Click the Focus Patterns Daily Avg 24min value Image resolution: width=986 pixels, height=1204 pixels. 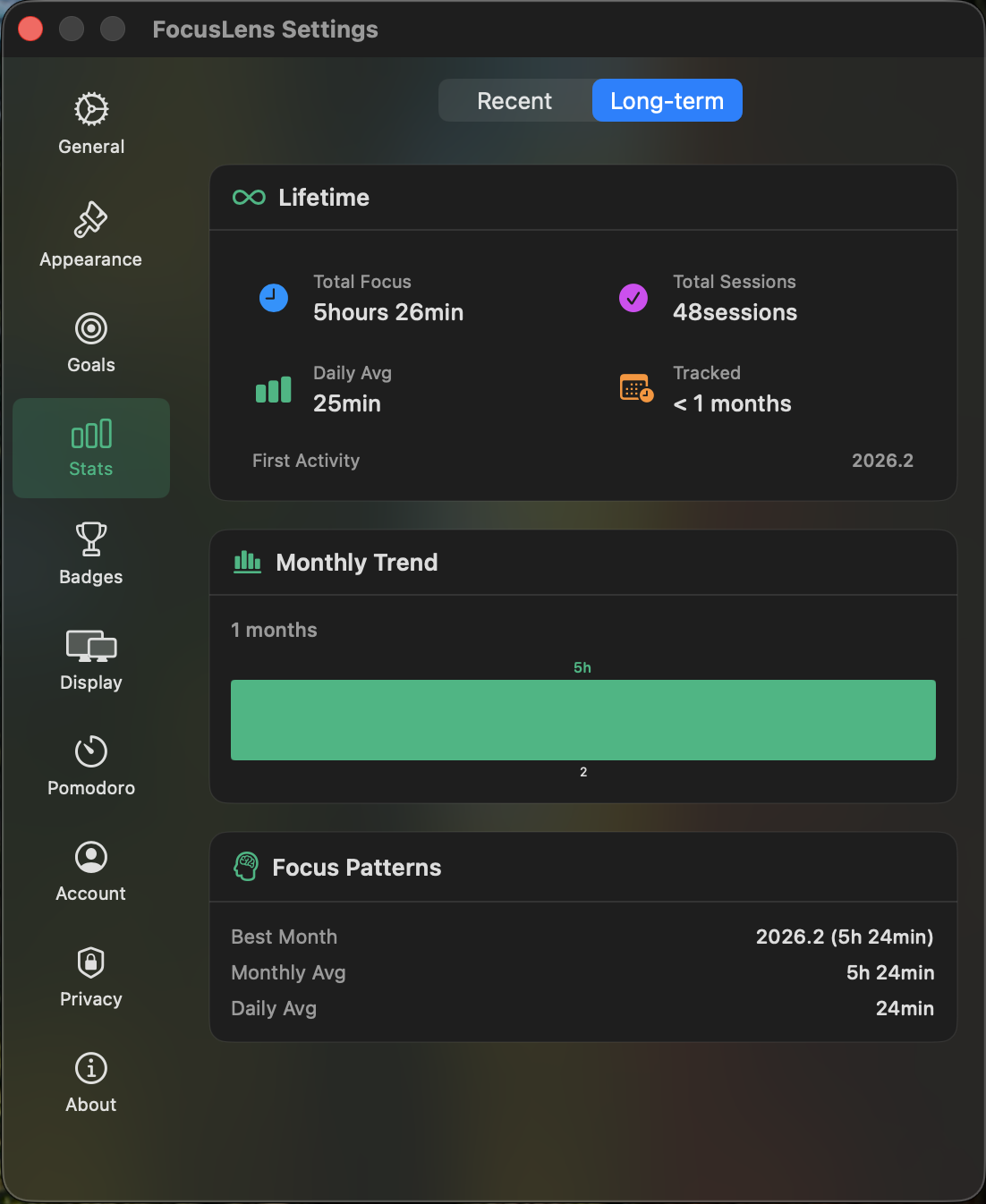[x=905, y=1008]
